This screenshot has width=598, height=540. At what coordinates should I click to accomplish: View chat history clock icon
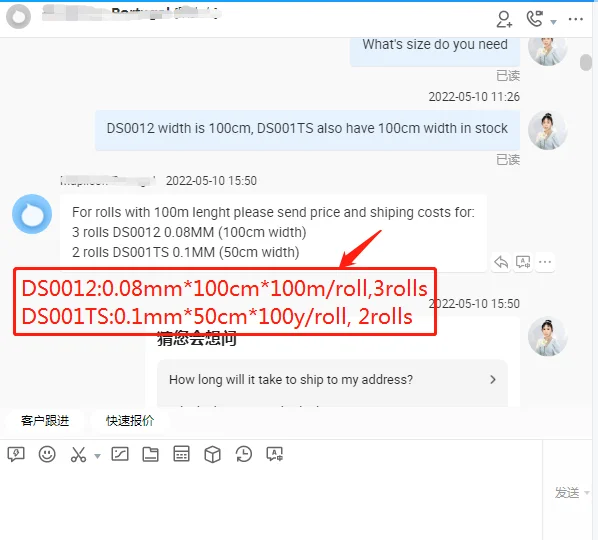[243, 454]
